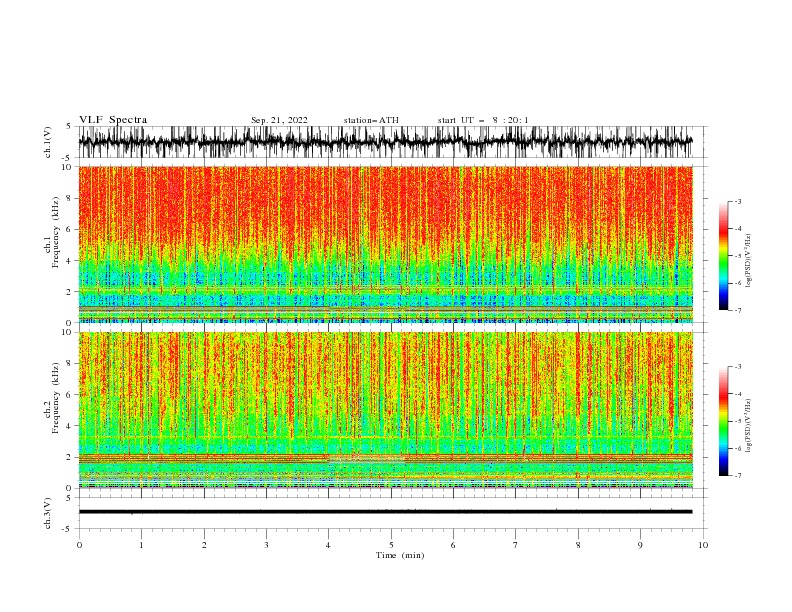
Task: Click the ch.1 "Frequency (kHz)" axis label
Action: click(56, 233)
